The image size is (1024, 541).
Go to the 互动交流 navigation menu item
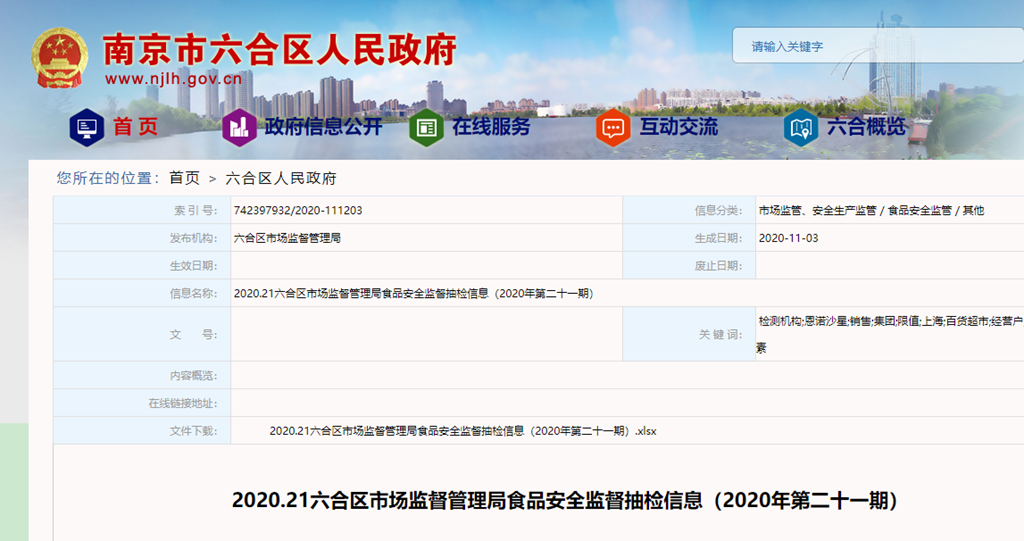(678, 127)
